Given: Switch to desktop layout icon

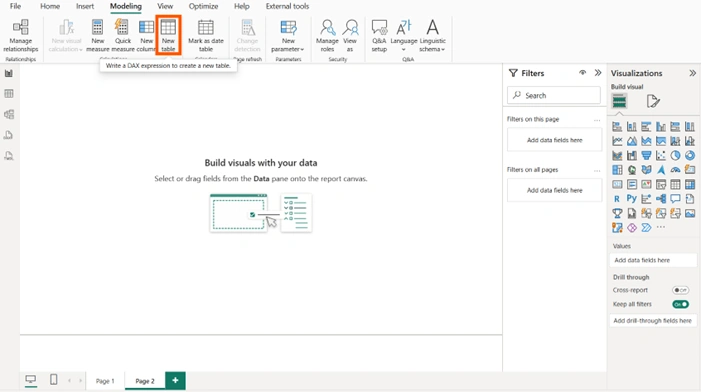Looking at the screenshot, I should pyautogui.click(x=30, y=380).
